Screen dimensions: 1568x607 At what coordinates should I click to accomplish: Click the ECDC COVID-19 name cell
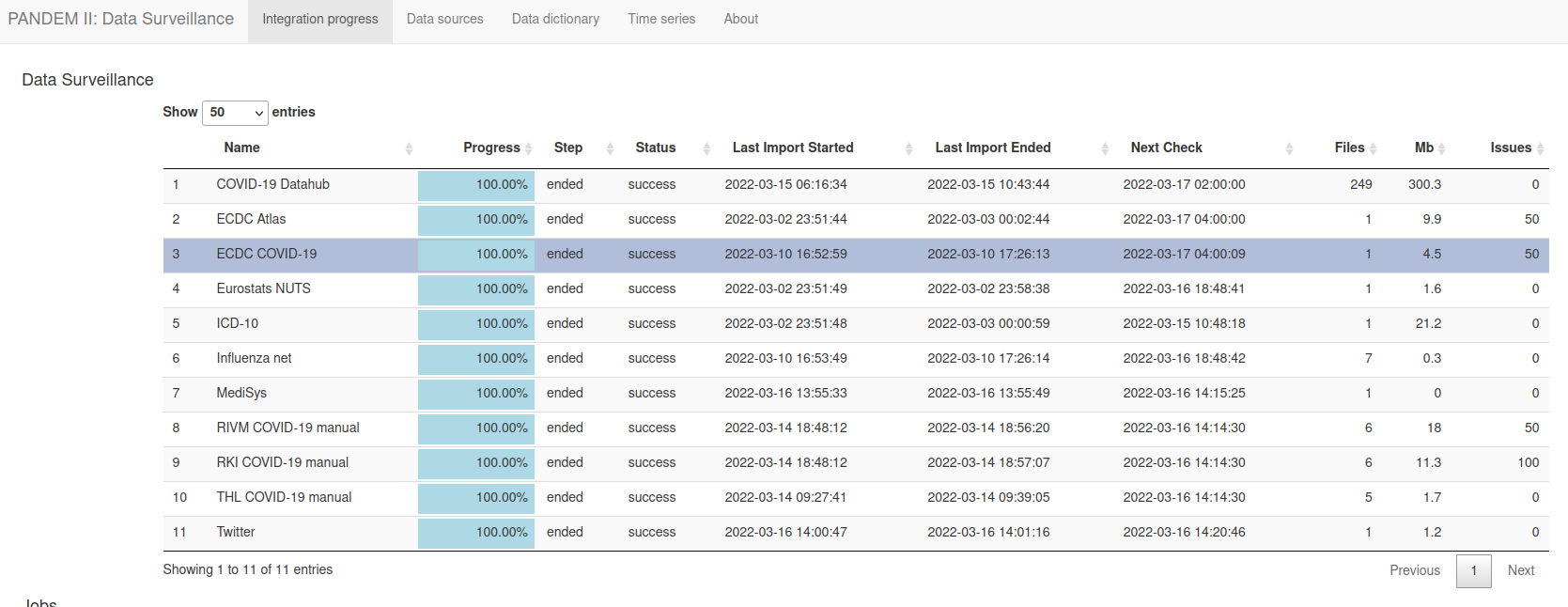(267, 254)
